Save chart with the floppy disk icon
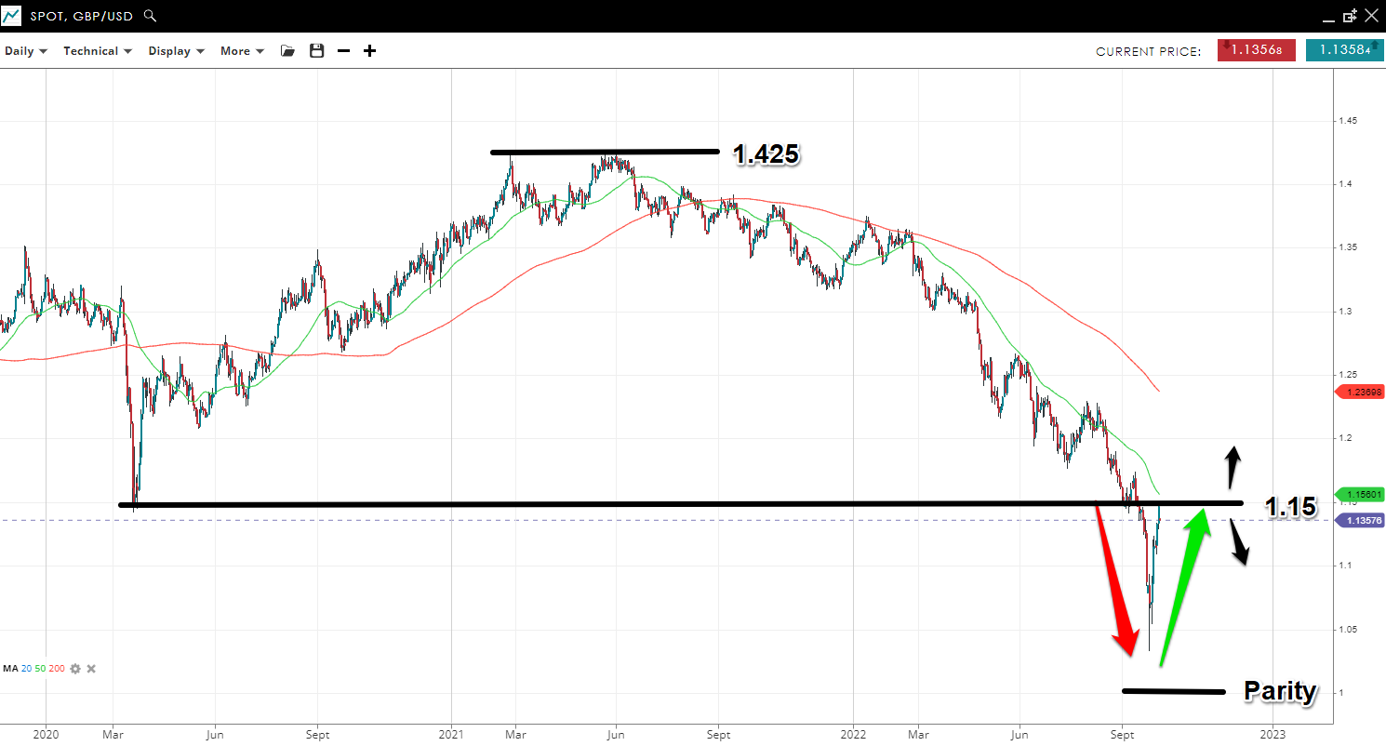The height and width of the screenshot is (746, 1386). pos(317,51)
